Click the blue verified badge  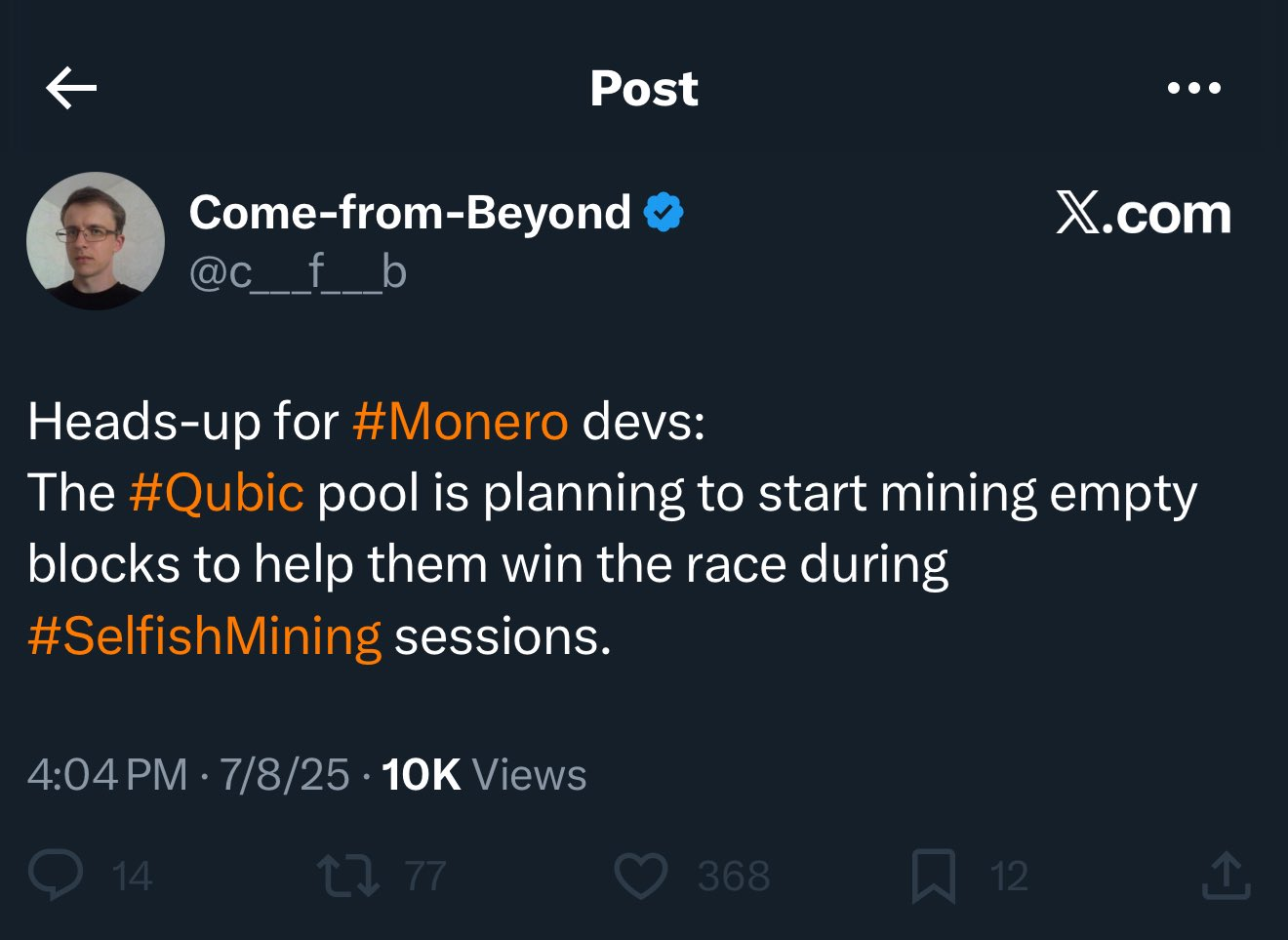(664, 212)
